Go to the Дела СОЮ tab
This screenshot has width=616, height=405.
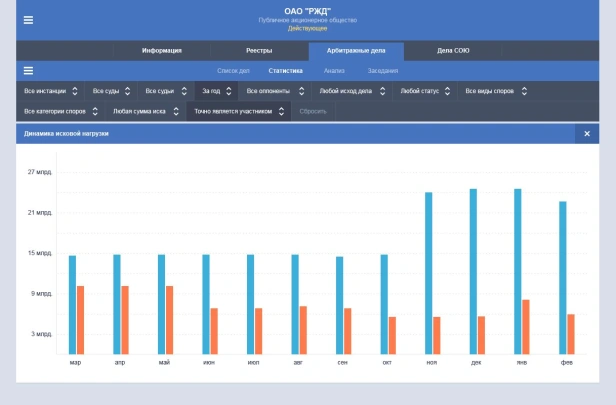453,51
